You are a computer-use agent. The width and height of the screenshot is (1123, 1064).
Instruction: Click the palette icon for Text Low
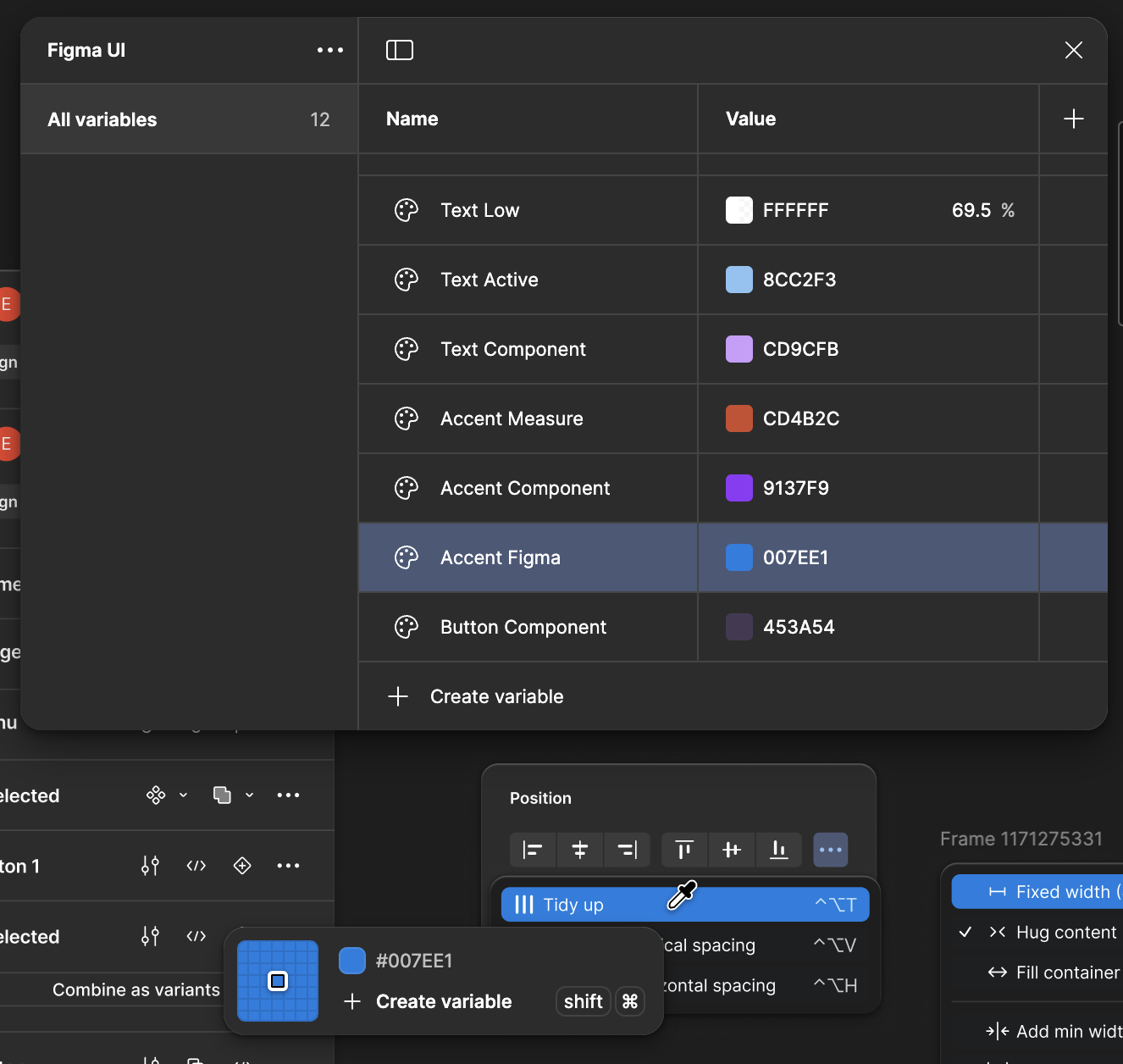pos(407,210)
